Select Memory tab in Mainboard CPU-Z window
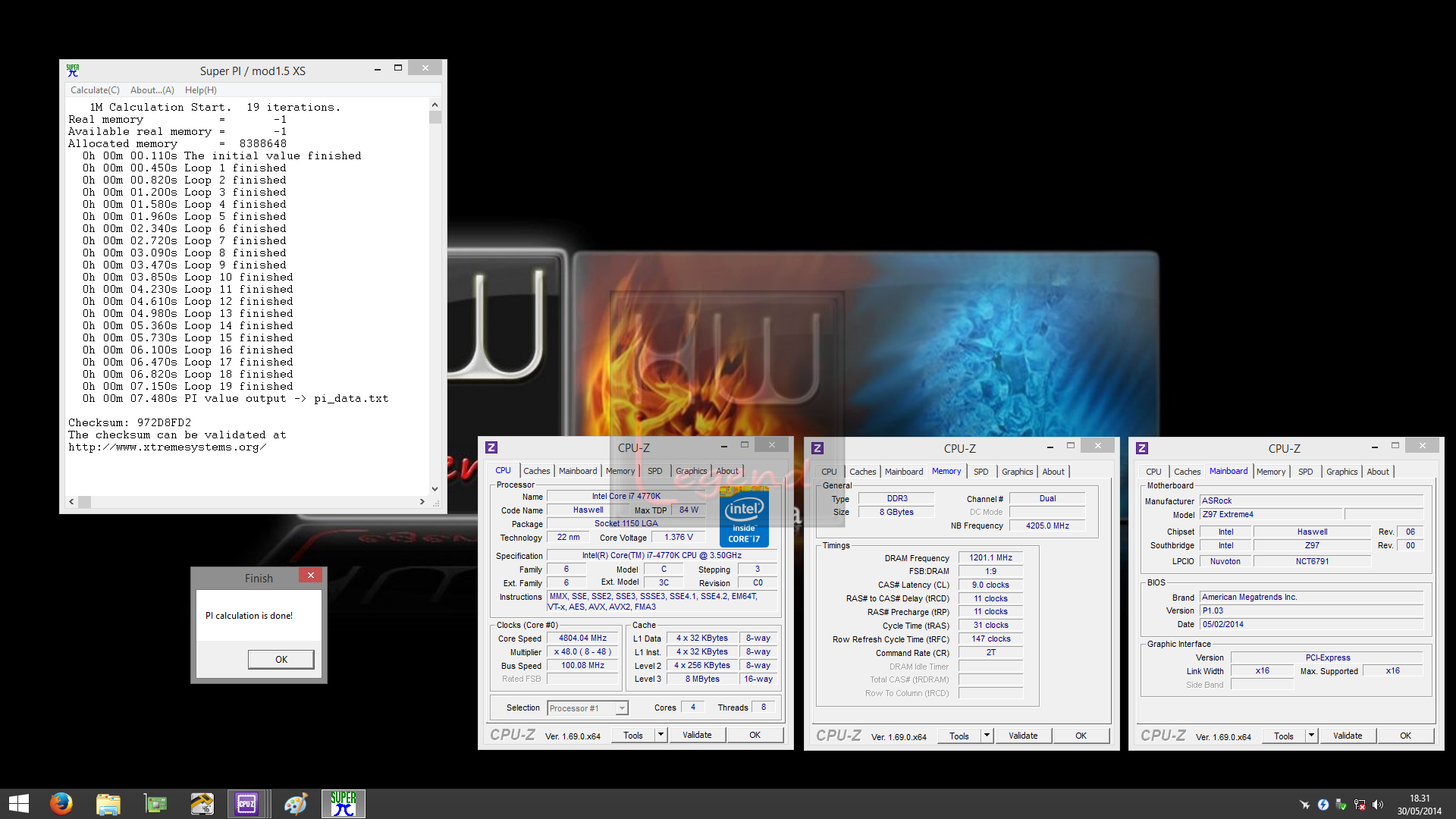This screenshot has height=819, width=1456. 1271,472
